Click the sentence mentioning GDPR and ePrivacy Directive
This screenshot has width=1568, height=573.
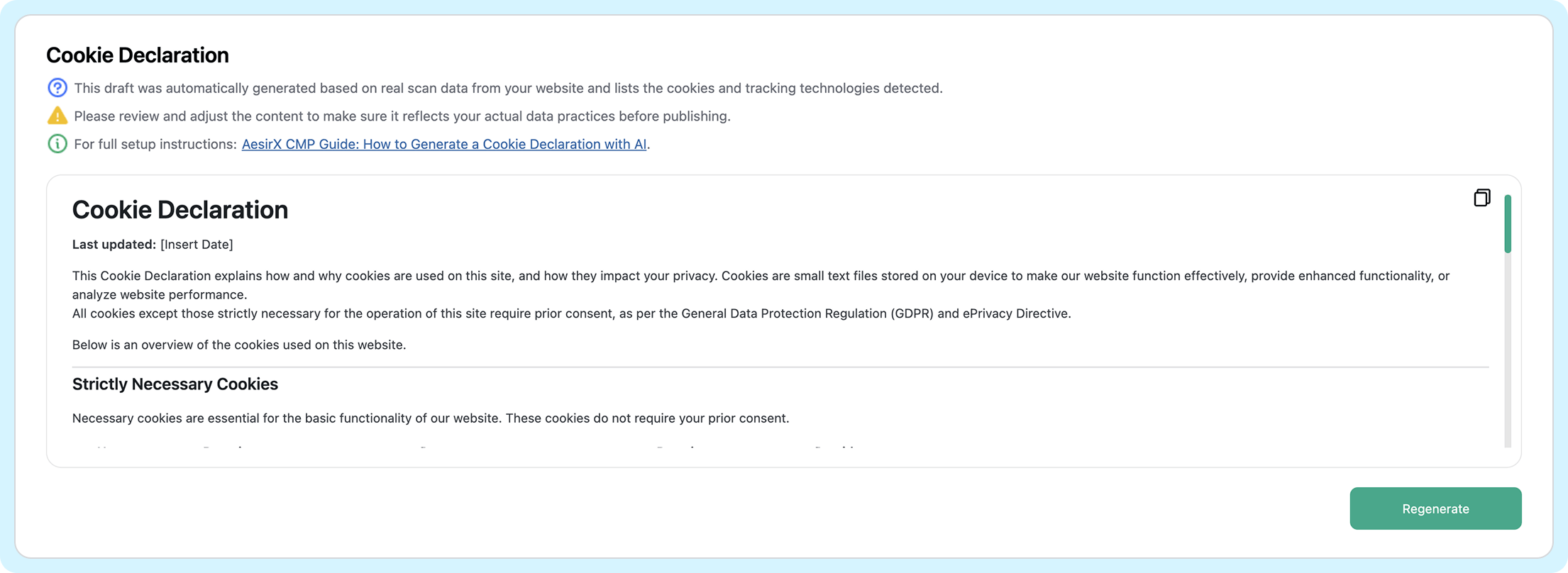click(571, 313)
